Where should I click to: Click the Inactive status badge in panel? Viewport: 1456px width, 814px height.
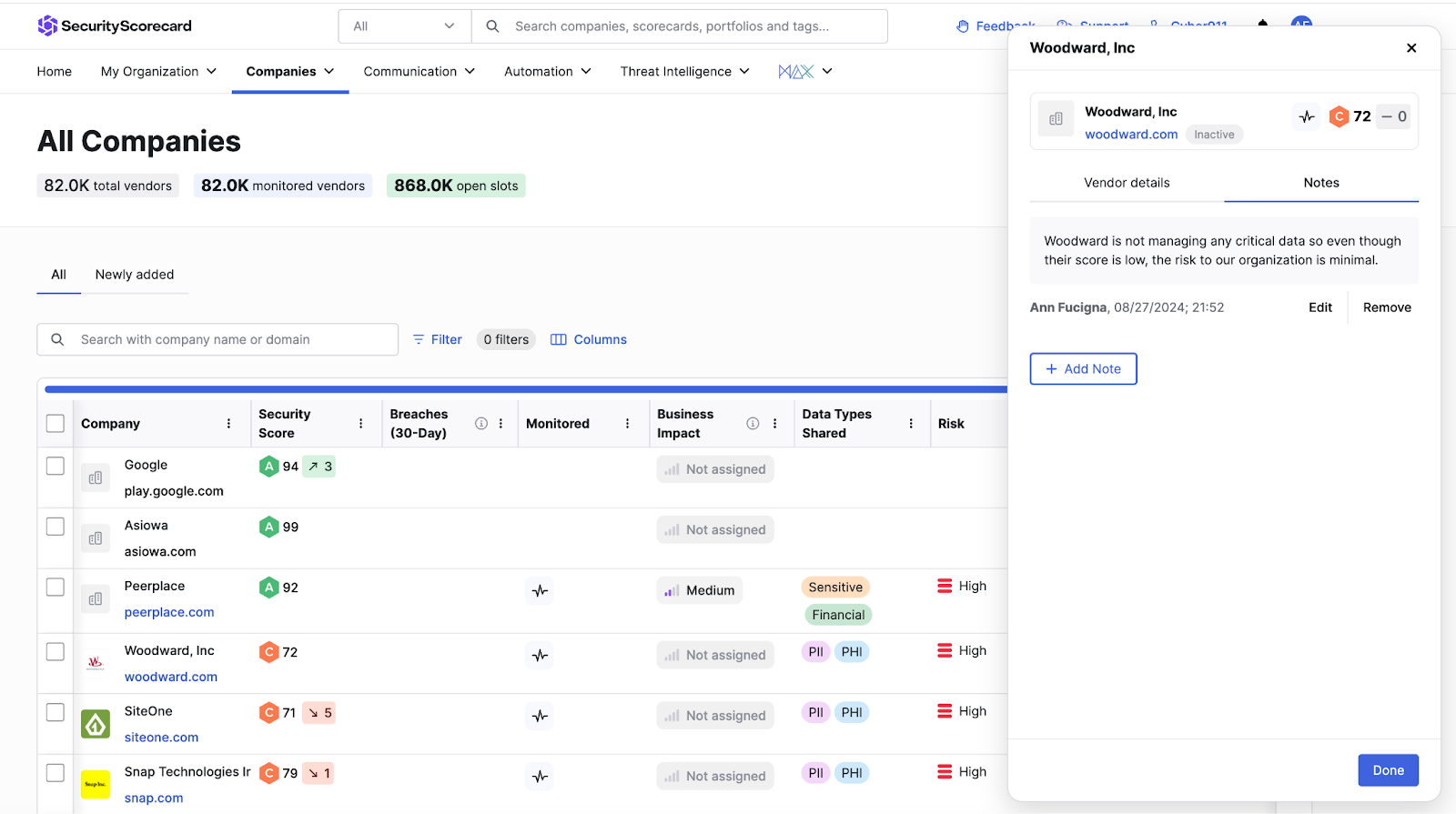tap(1214, 135)
